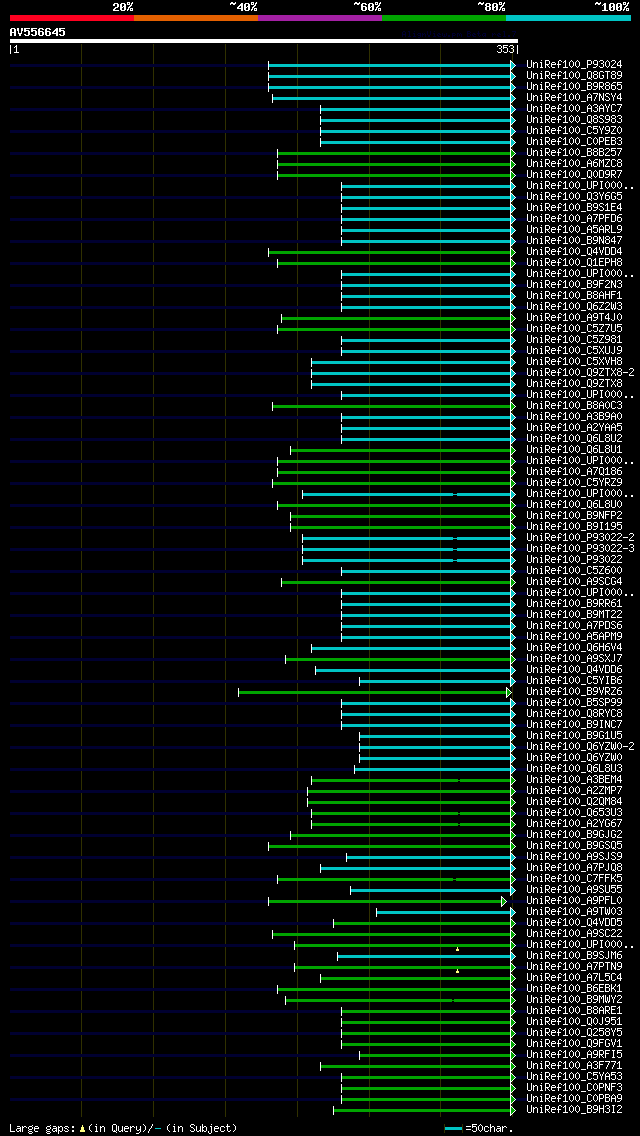
Task: Pick the UniRef100_A2YAA5 row label
Action: click(x=574, y=427)
